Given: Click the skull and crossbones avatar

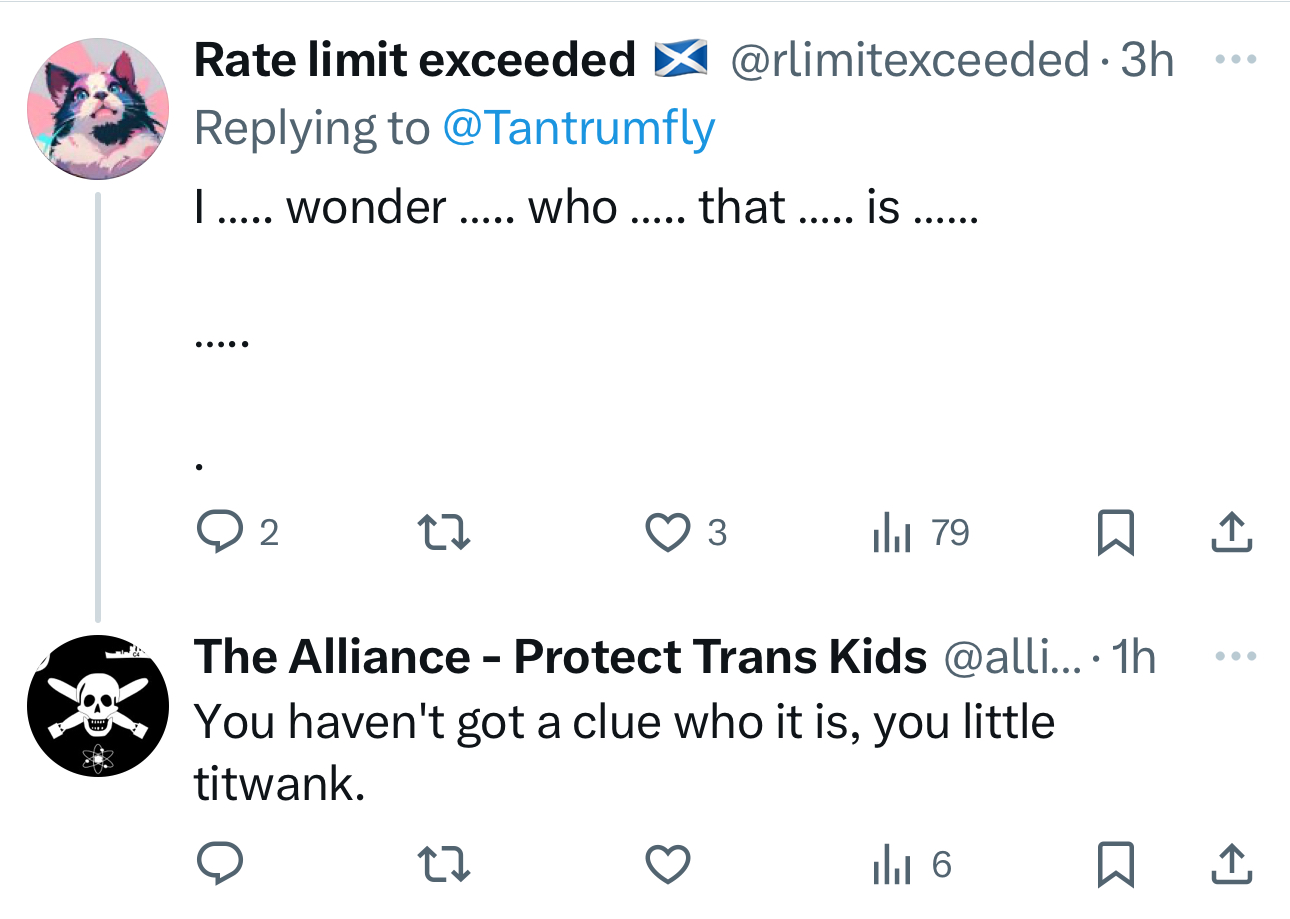Looking at the screenshot, I should pyautogui.click(x=97, y=705).
